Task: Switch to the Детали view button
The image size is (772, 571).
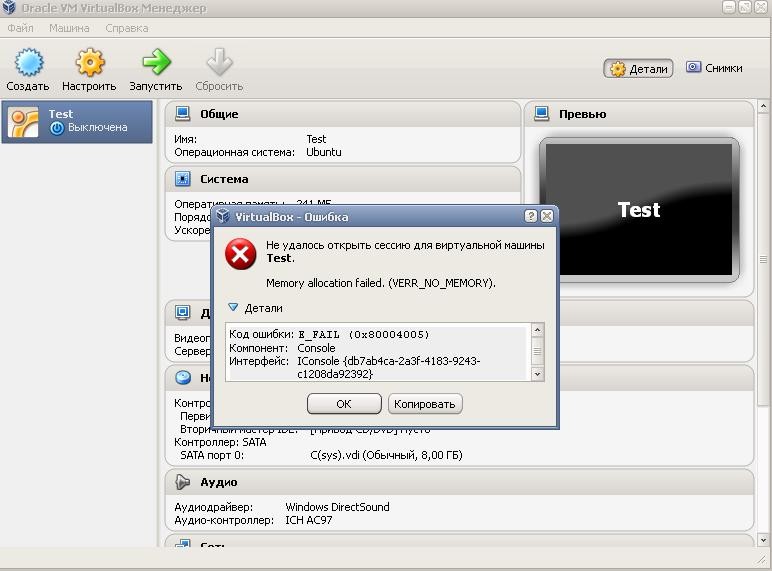Action: point(638,69)
